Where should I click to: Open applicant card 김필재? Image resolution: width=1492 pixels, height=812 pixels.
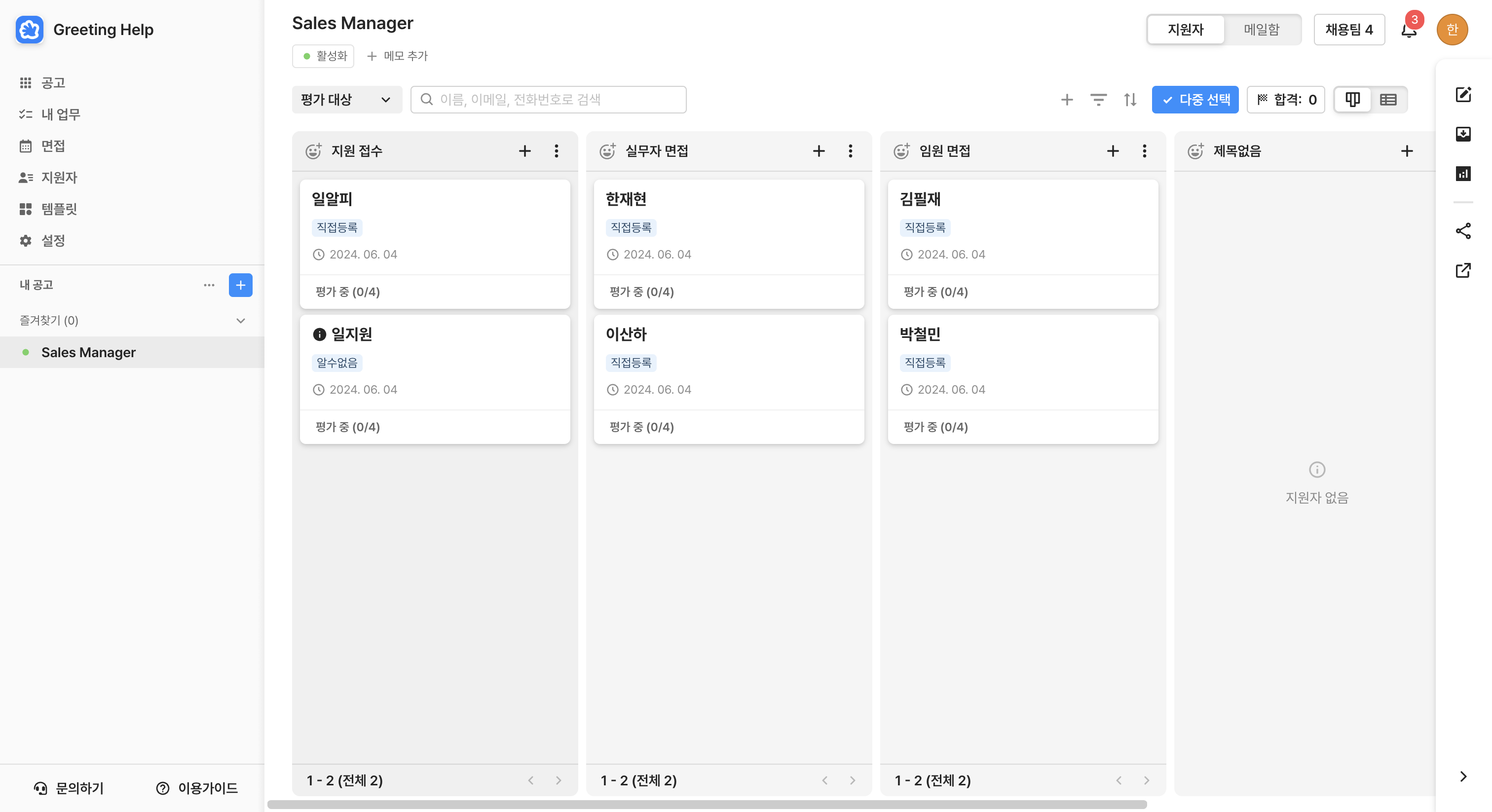pyautogui.click(x=1023, y=244)
